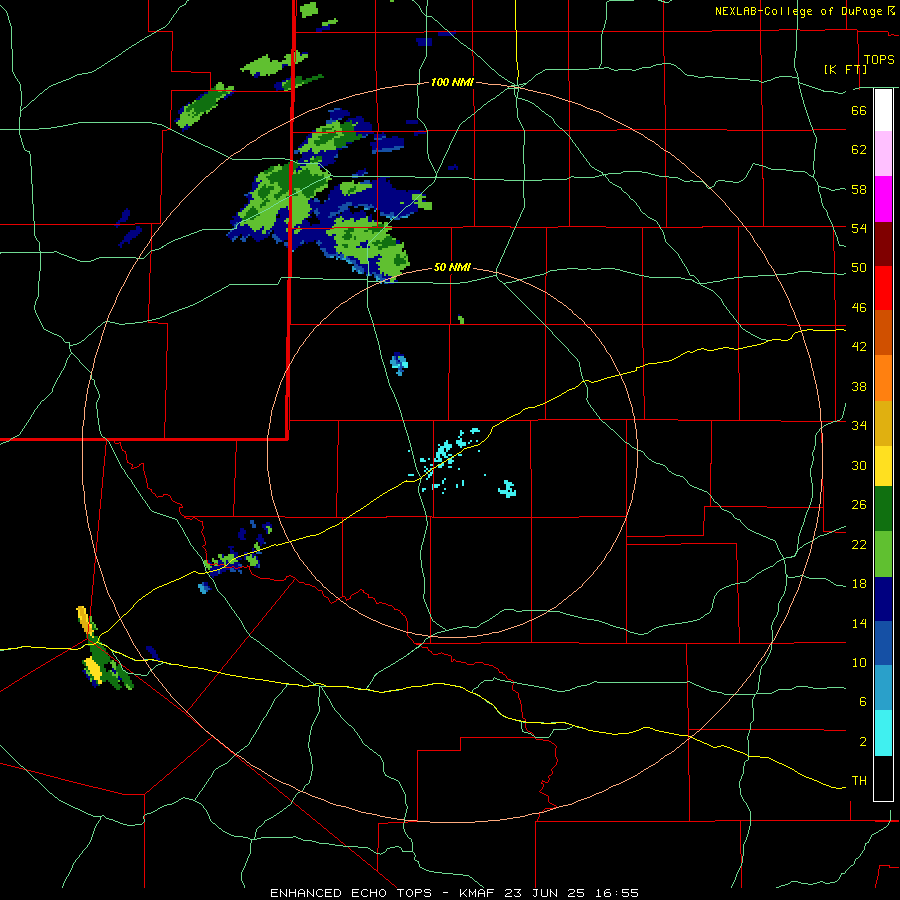Image resolution: width=900 pixels, height=900 pixels.
Task: Pick the yellow legend color band
Action: pyautogui.click(x=883, y=466)
